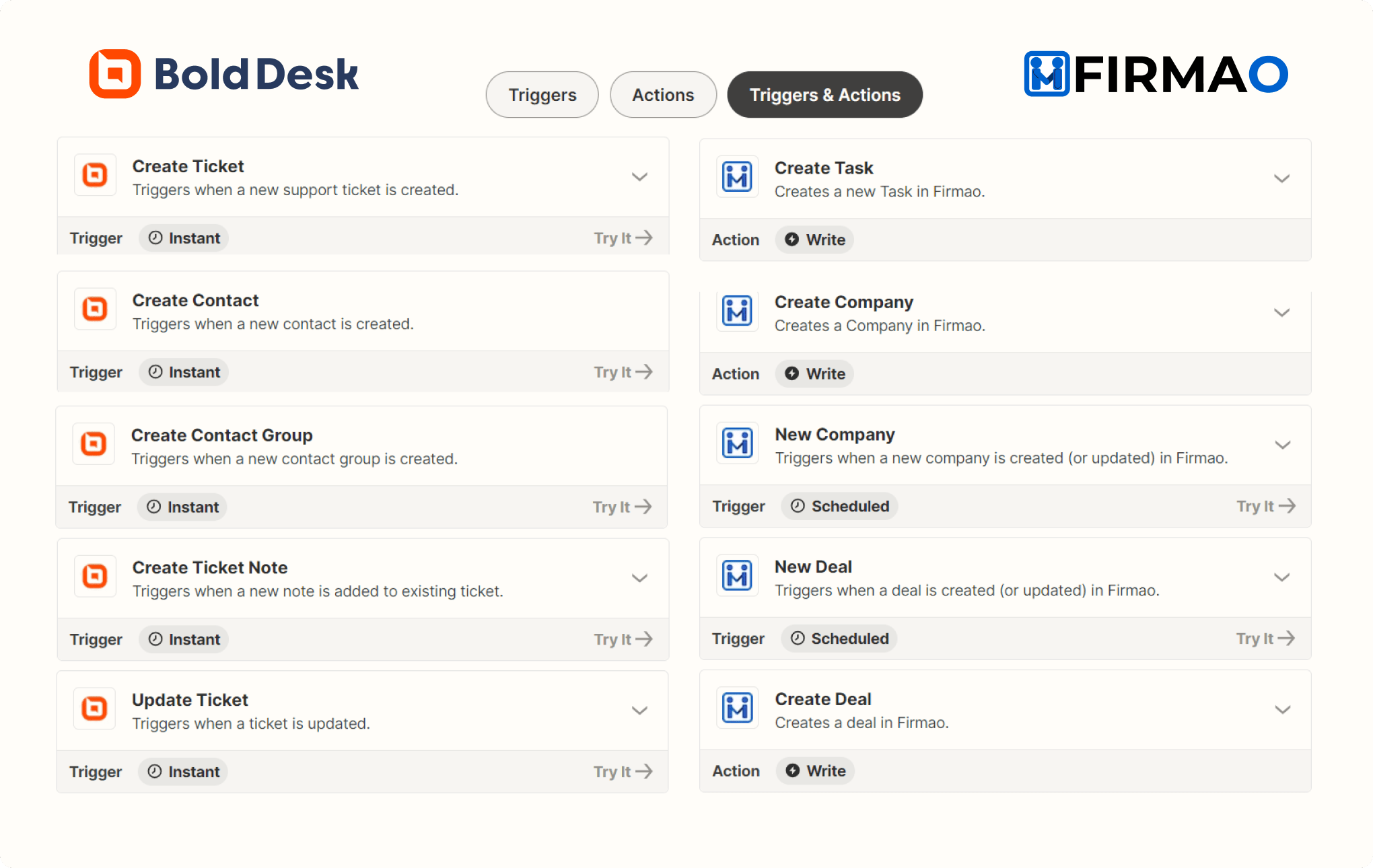Image resolution: width=1373 pixels, height=868 pixels.
Task: Open the Create Task title
Action: 824,168
